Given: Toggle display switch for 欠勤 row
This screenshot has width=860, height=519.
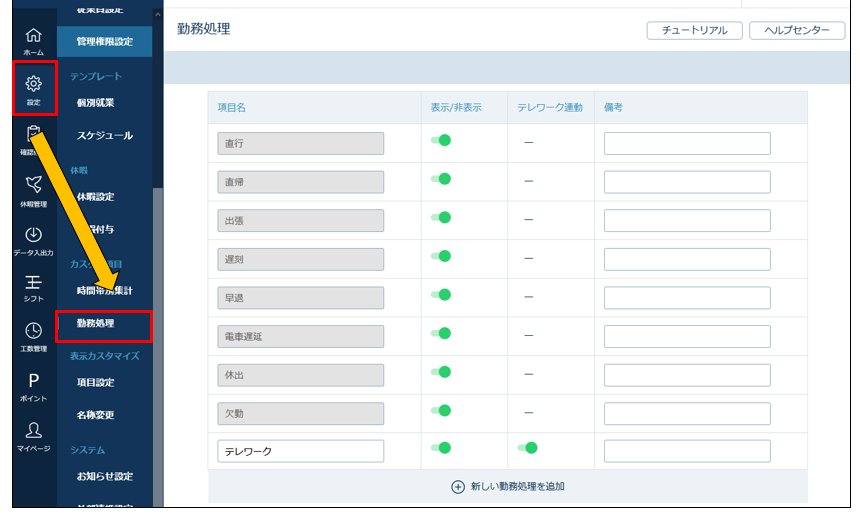Looking at the screenshot, I should [441, 410].
